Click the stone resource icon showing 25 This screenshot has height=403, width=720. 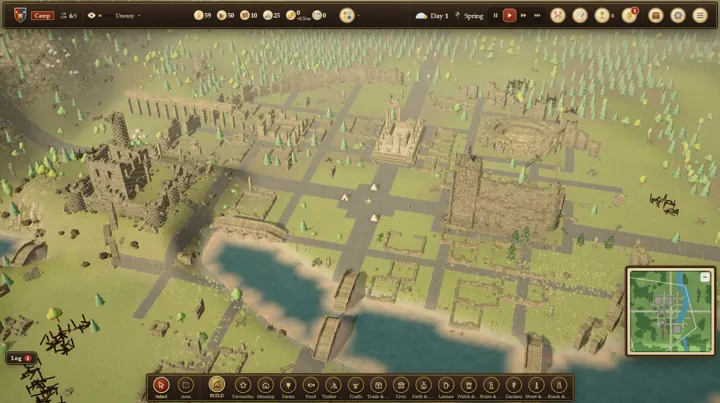268,16
